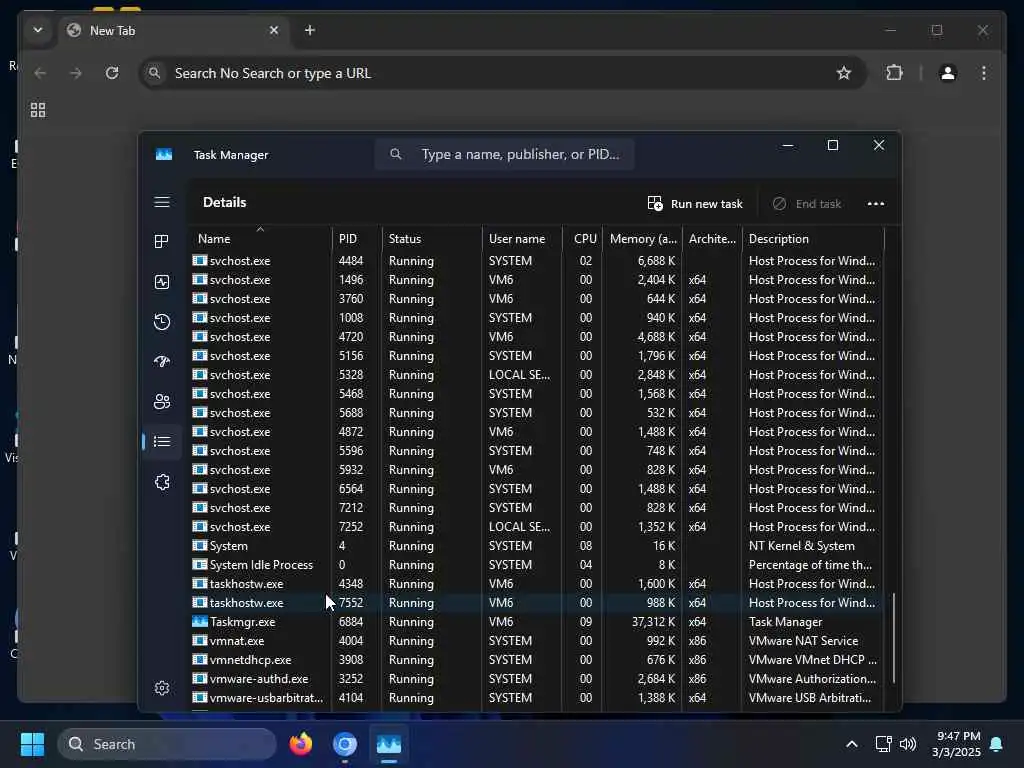Image resolution: width=1024 pixels, height=768 pixels.
Task: Select the New Tab browser tab
Action: pos(174,31)
